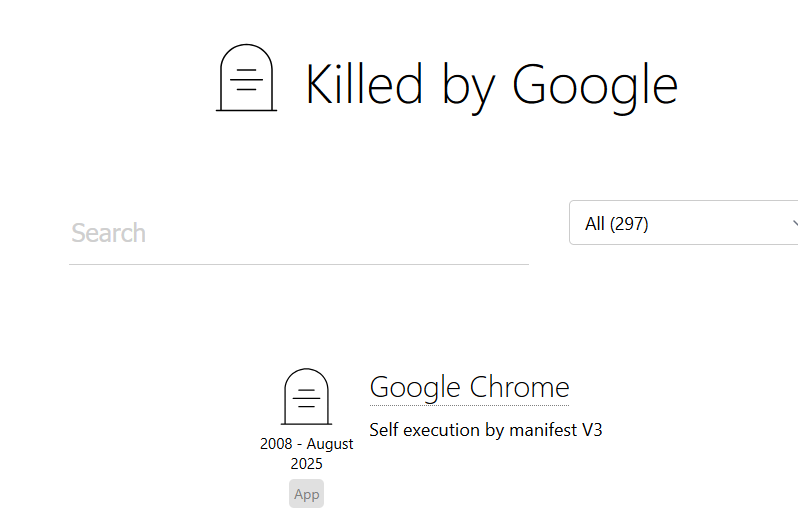
Task: Click the "Self execution by manifest V3" description
Action: coord(485,430)
